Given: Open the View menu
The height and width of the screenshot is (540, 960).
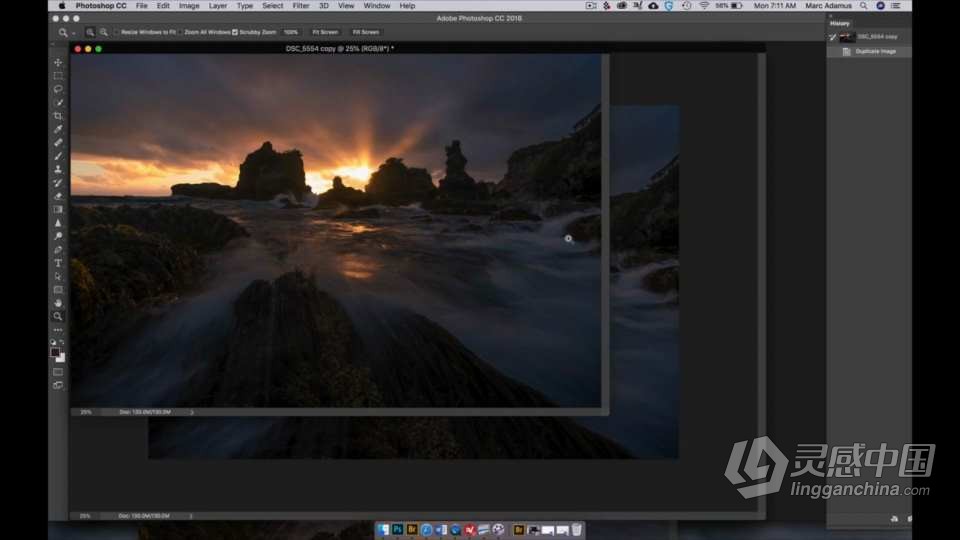Looking at the screenshot, I should coord(346,6).
